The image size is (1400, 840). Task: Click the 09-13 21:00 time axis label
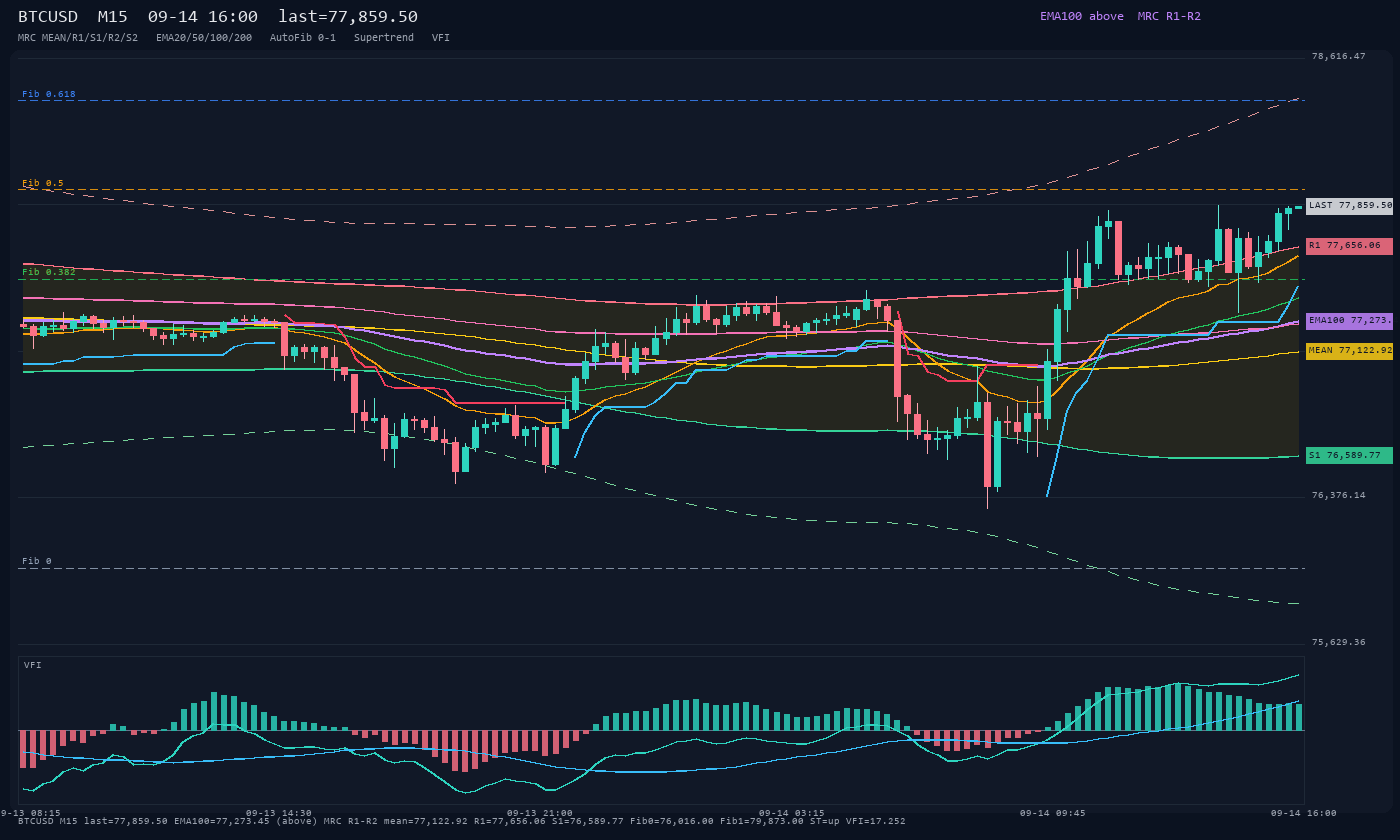[x=540, y=813]
